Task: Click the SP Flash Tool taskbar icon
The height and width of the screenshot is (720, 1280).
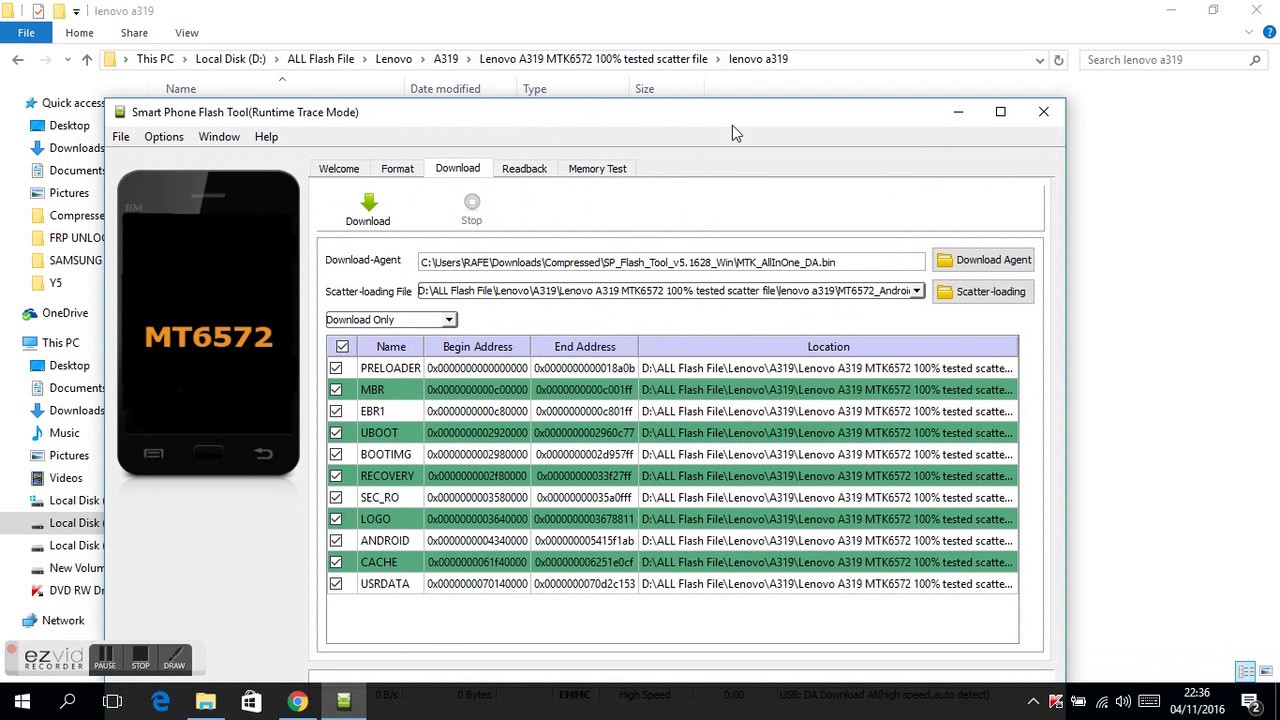Action: 343,702
